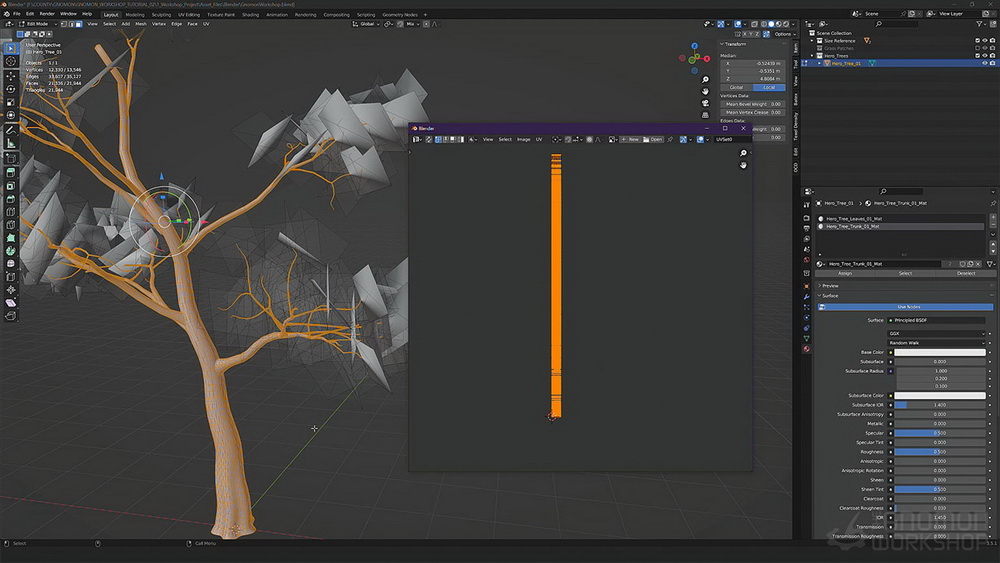Select Hero_Tree_Leaves_01_Mat material slot
This screenshot has height=563, width=1000.
click(901, 219)
